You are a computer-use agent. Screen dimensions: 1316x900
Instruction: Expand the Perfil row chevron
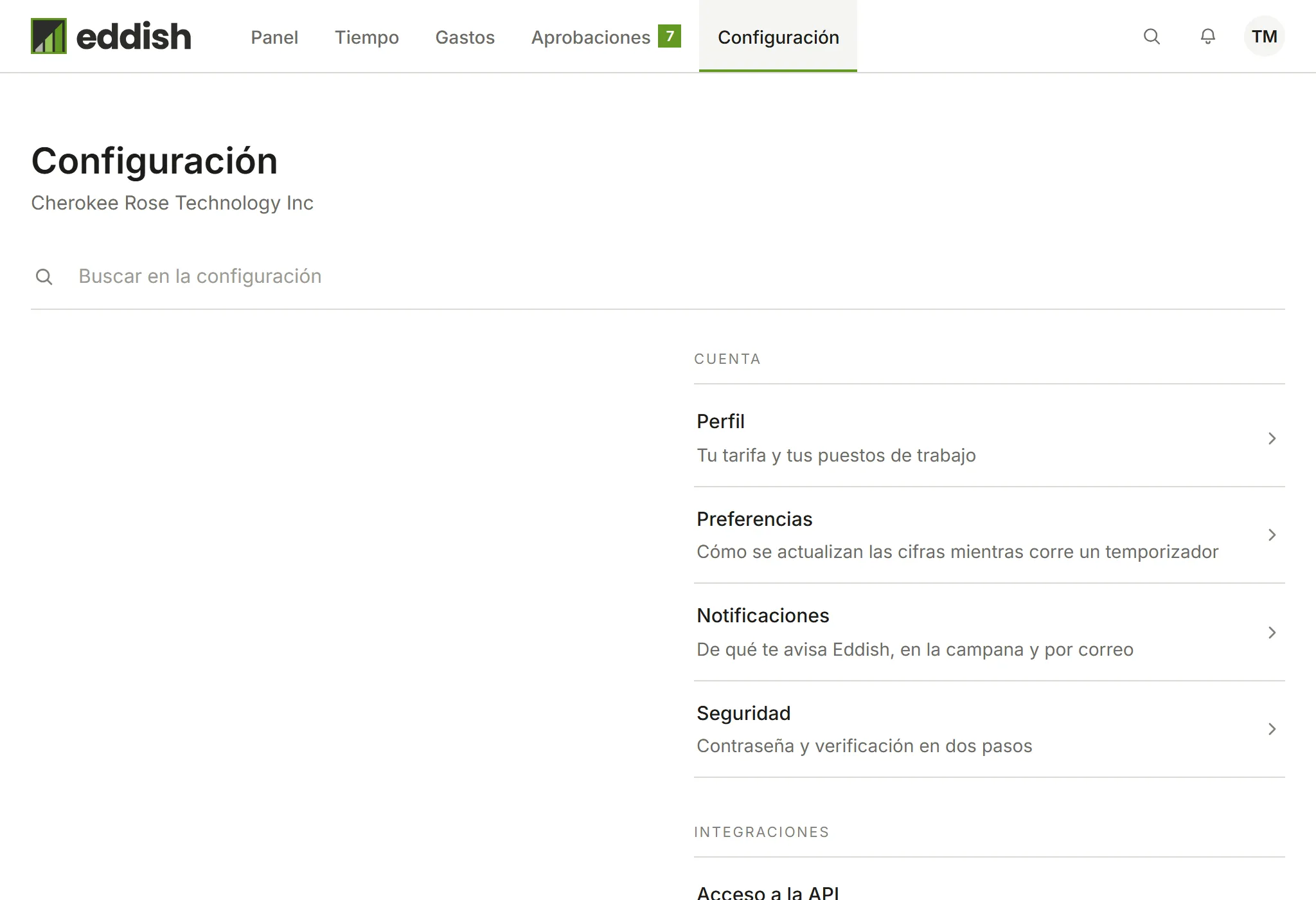(1272, 438)
